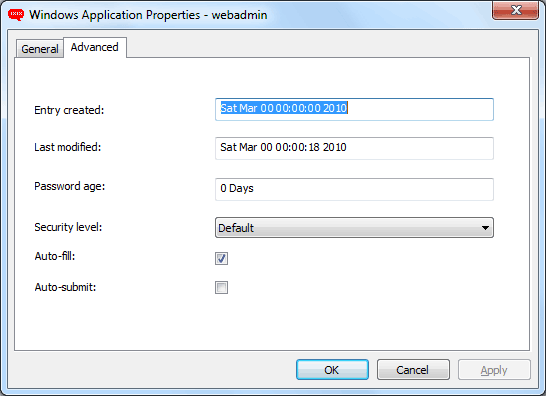Click the Last modified date field
Screen dimensions: 546x396
354,148
